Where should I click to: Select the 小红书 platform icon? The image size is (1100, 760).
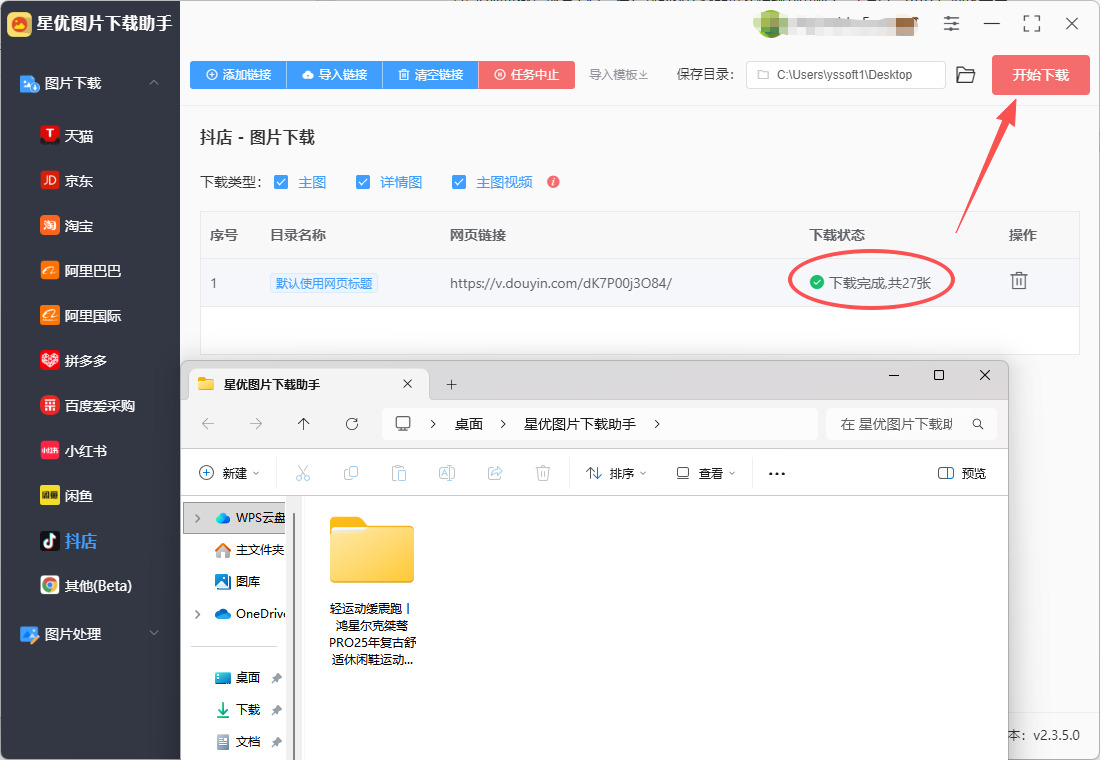click(x=49, y=451)
